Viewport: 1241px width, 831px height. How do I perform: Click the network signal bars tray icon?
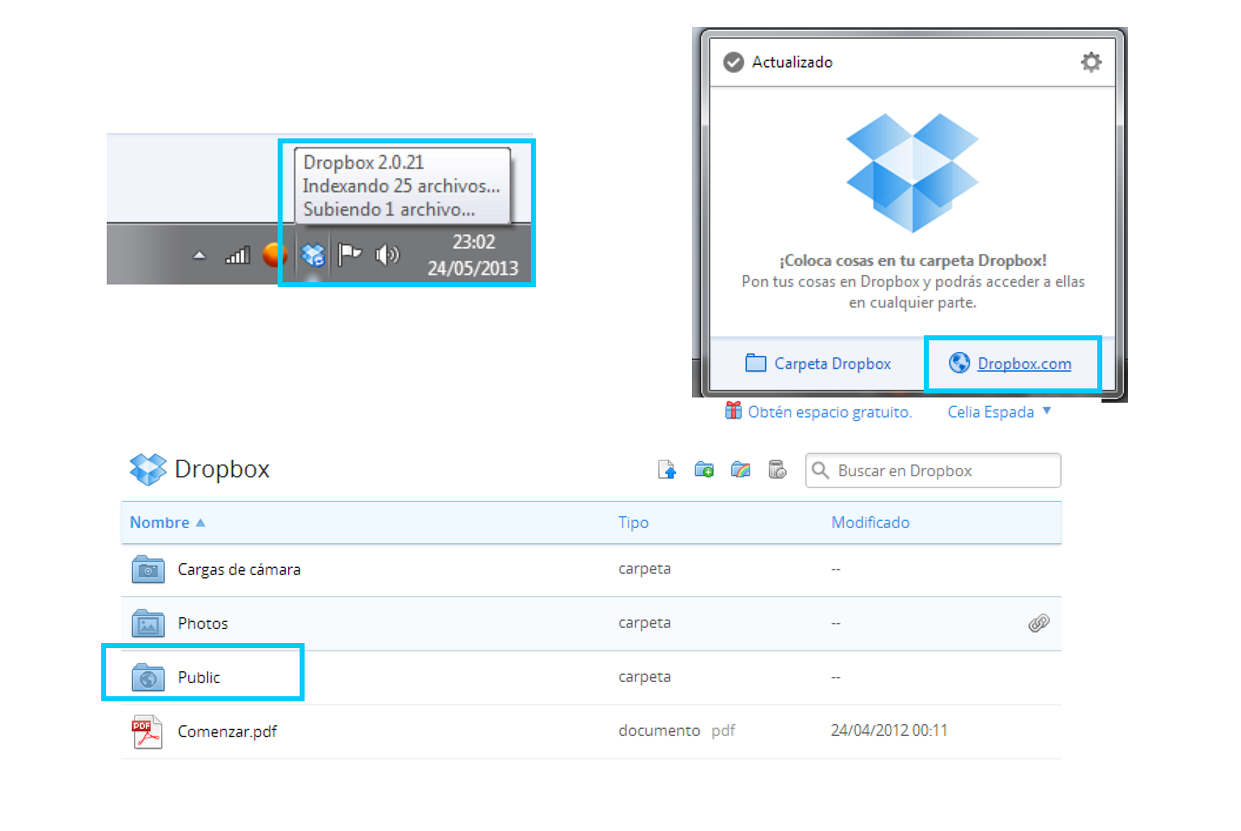click(238, 255)
